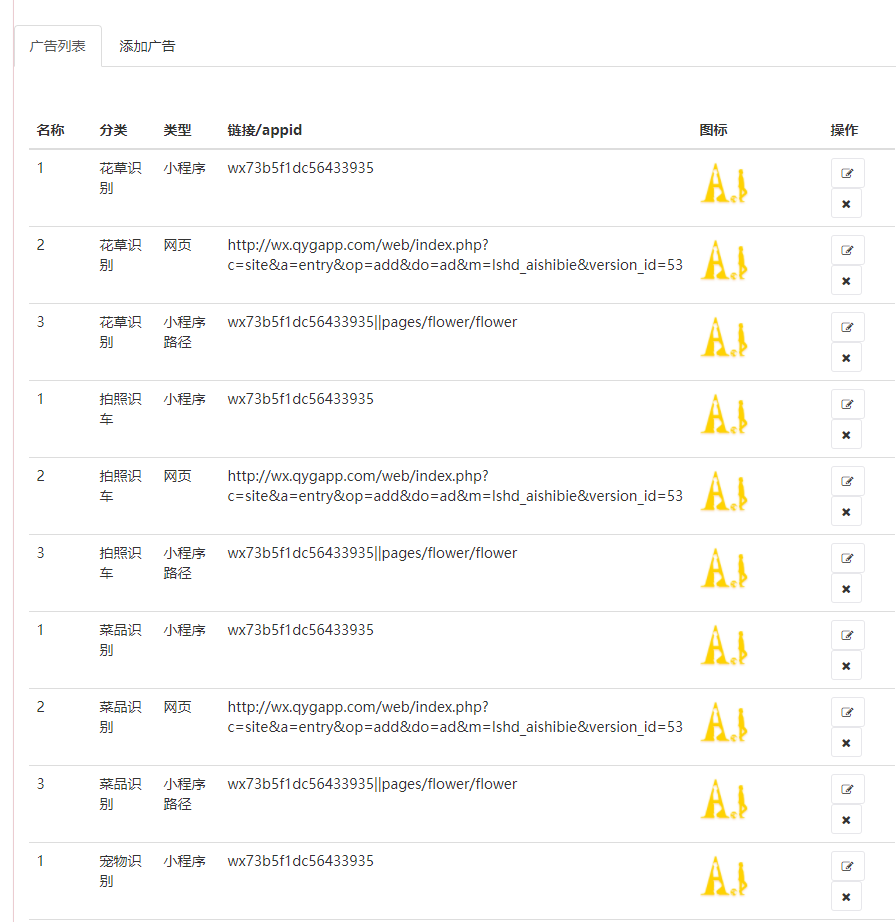Screen dimensions: 896x922
Task: Delete the 花草识别 小程序 ad numbered 1
Action: (x=847, y=204)
